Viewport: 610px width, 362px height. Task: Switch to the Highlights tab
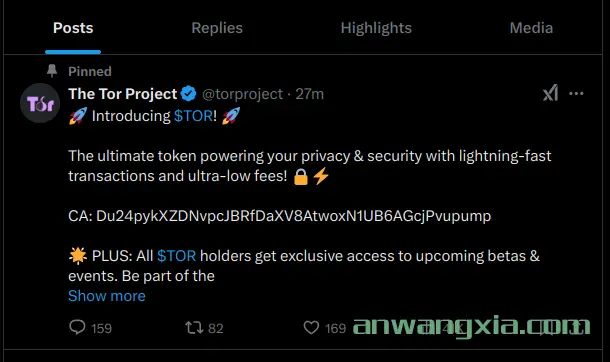pos(376,28)
